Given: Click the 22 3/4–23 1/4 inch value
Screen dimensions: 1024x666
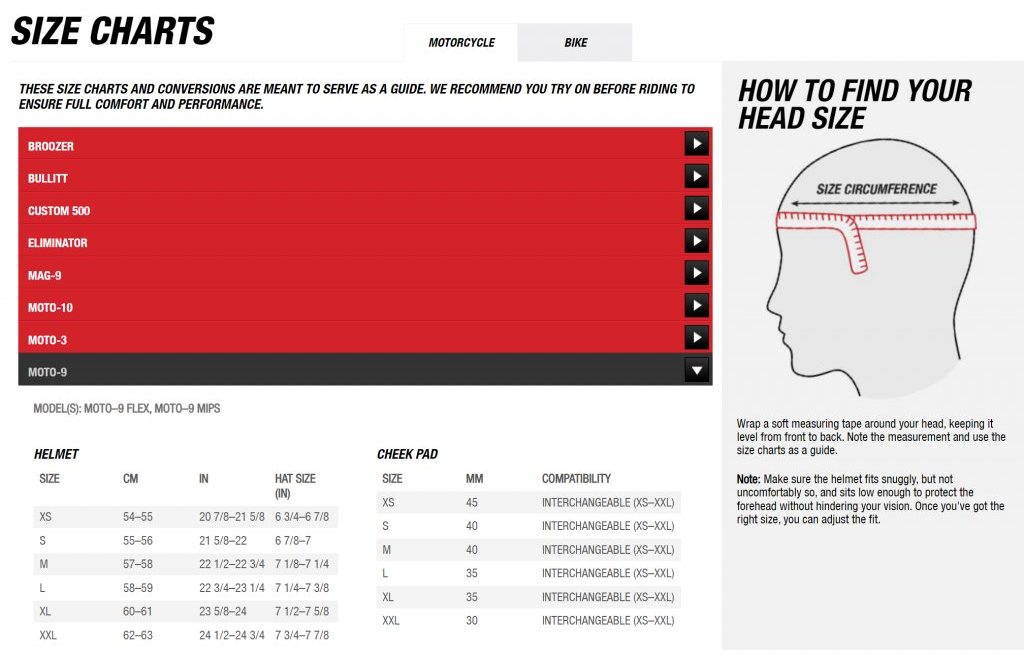Looking at the screenshot, I should [x=232, y=588].
